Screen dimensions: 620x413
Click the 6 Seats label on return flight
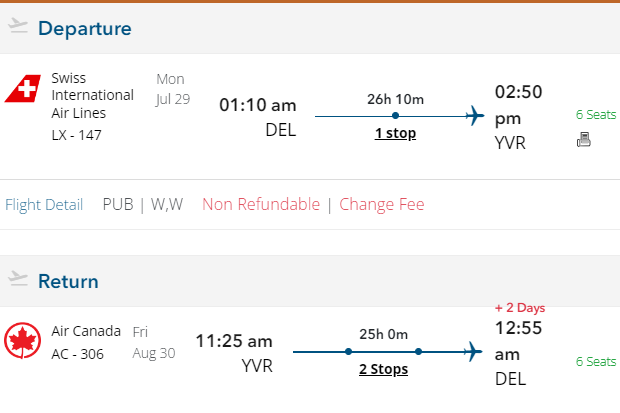point(596,361)
